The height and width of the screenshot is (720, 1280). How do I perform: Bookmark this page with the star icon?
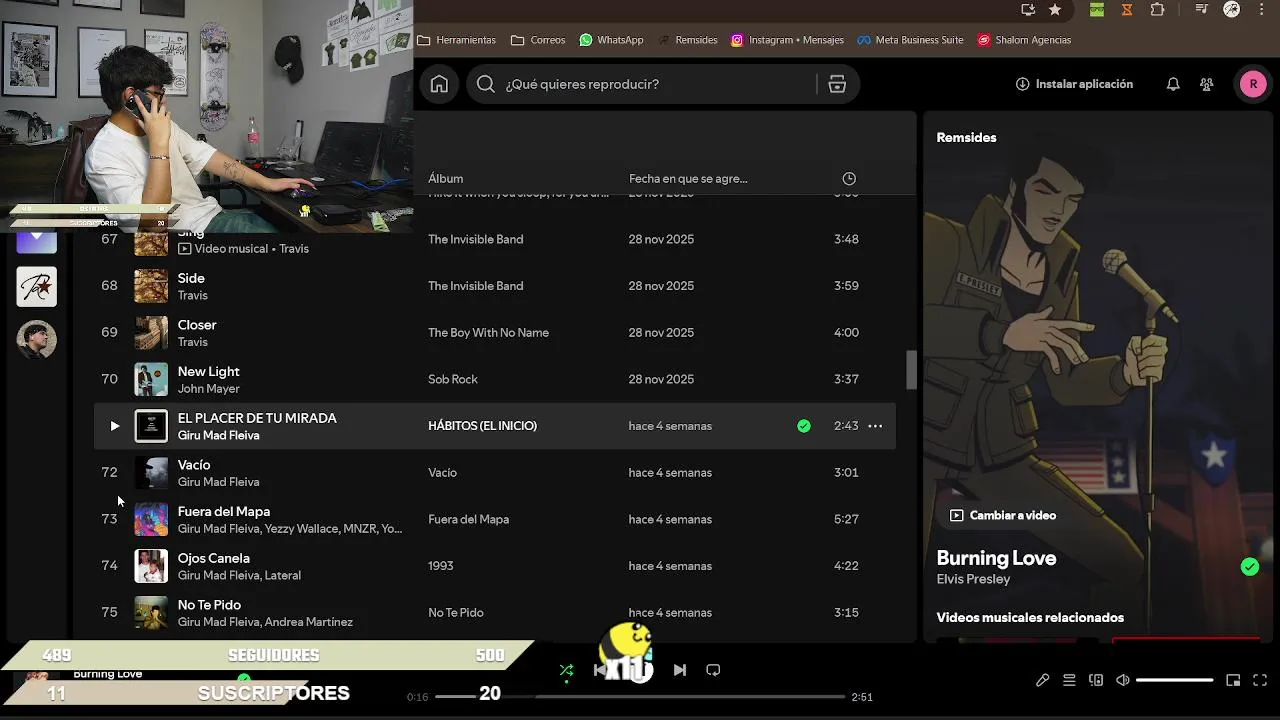(x=1055, y=10)
